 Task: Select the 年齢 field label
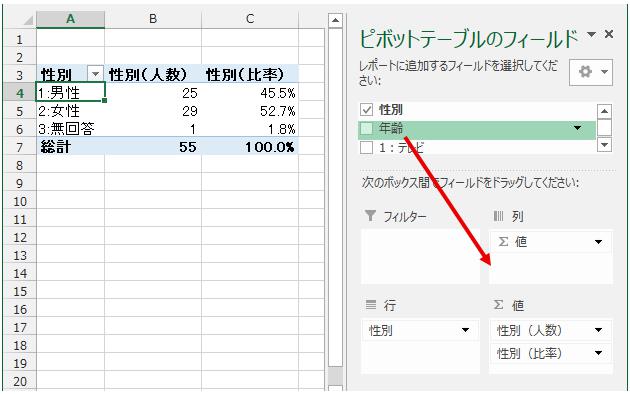point(391,129)
